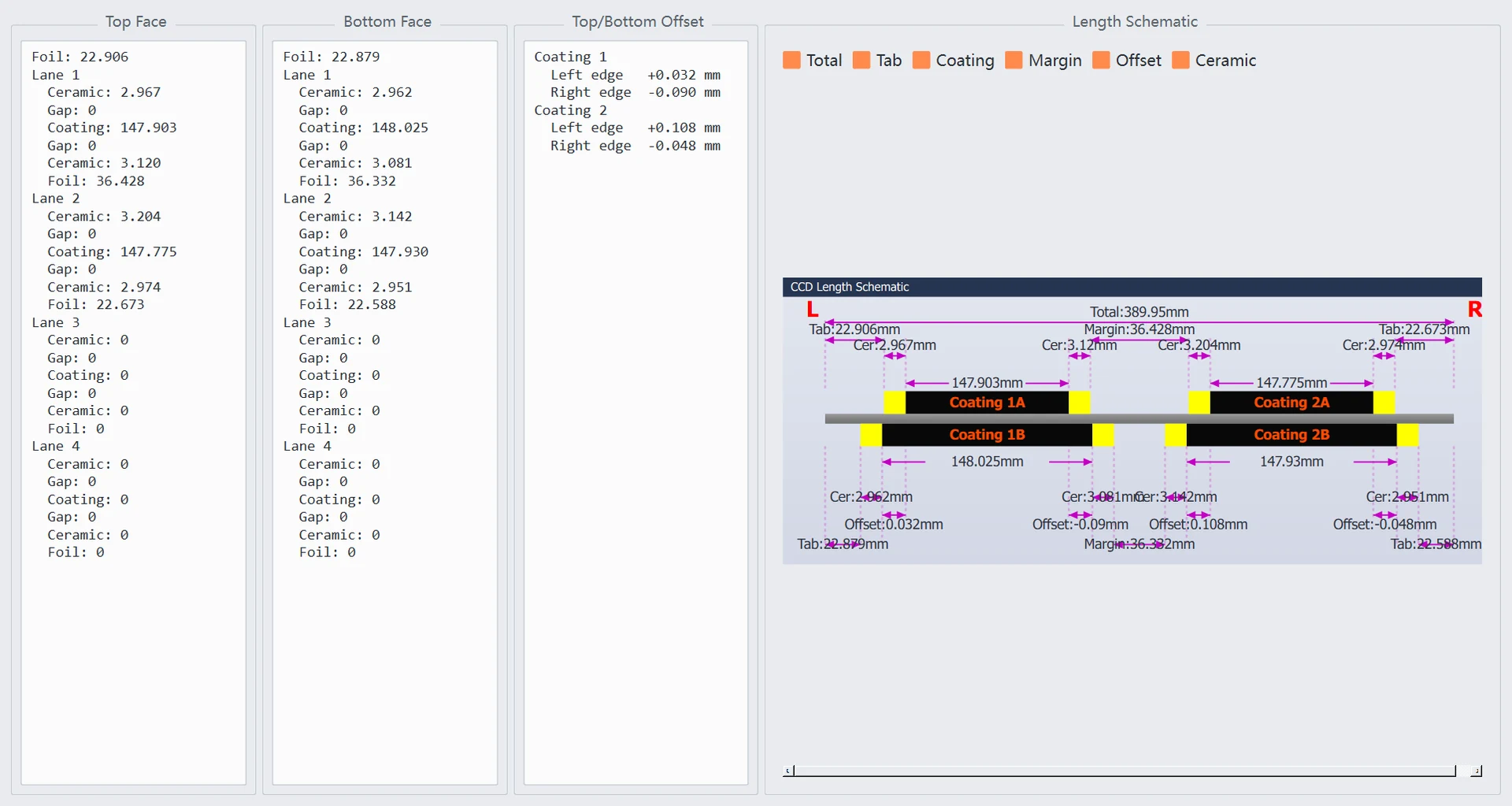This screenshot has height=806, width=1512.
Task: Click the Coating 2A block in the schematic
Action: click(x=1291, y=403)
